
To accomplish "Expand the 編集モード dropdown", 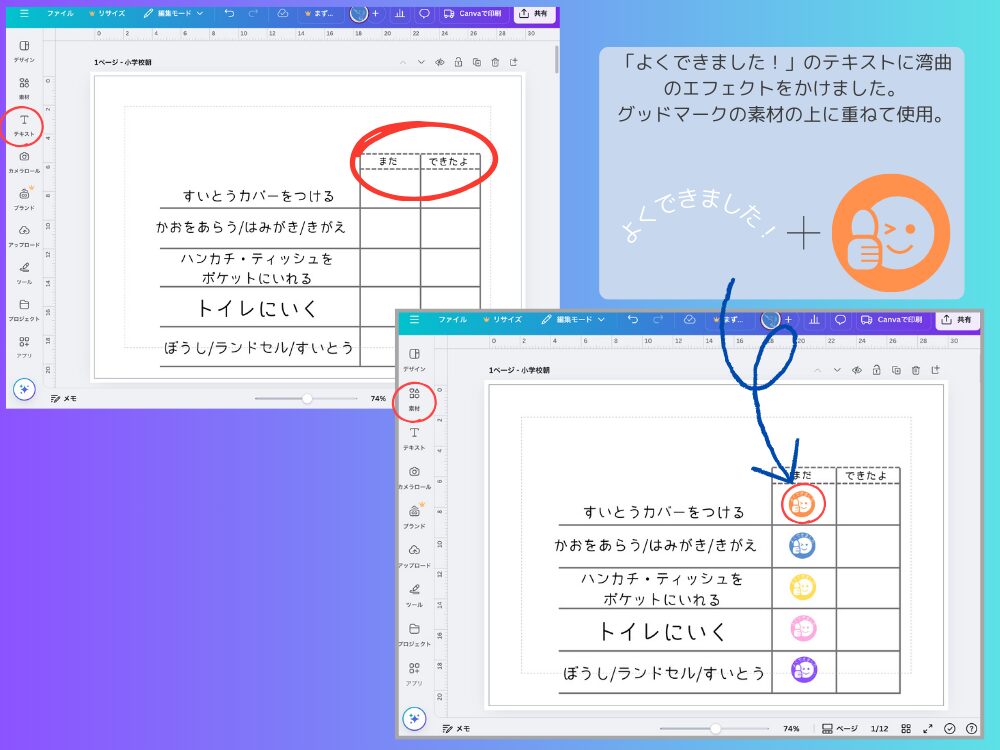I will 182,13.
